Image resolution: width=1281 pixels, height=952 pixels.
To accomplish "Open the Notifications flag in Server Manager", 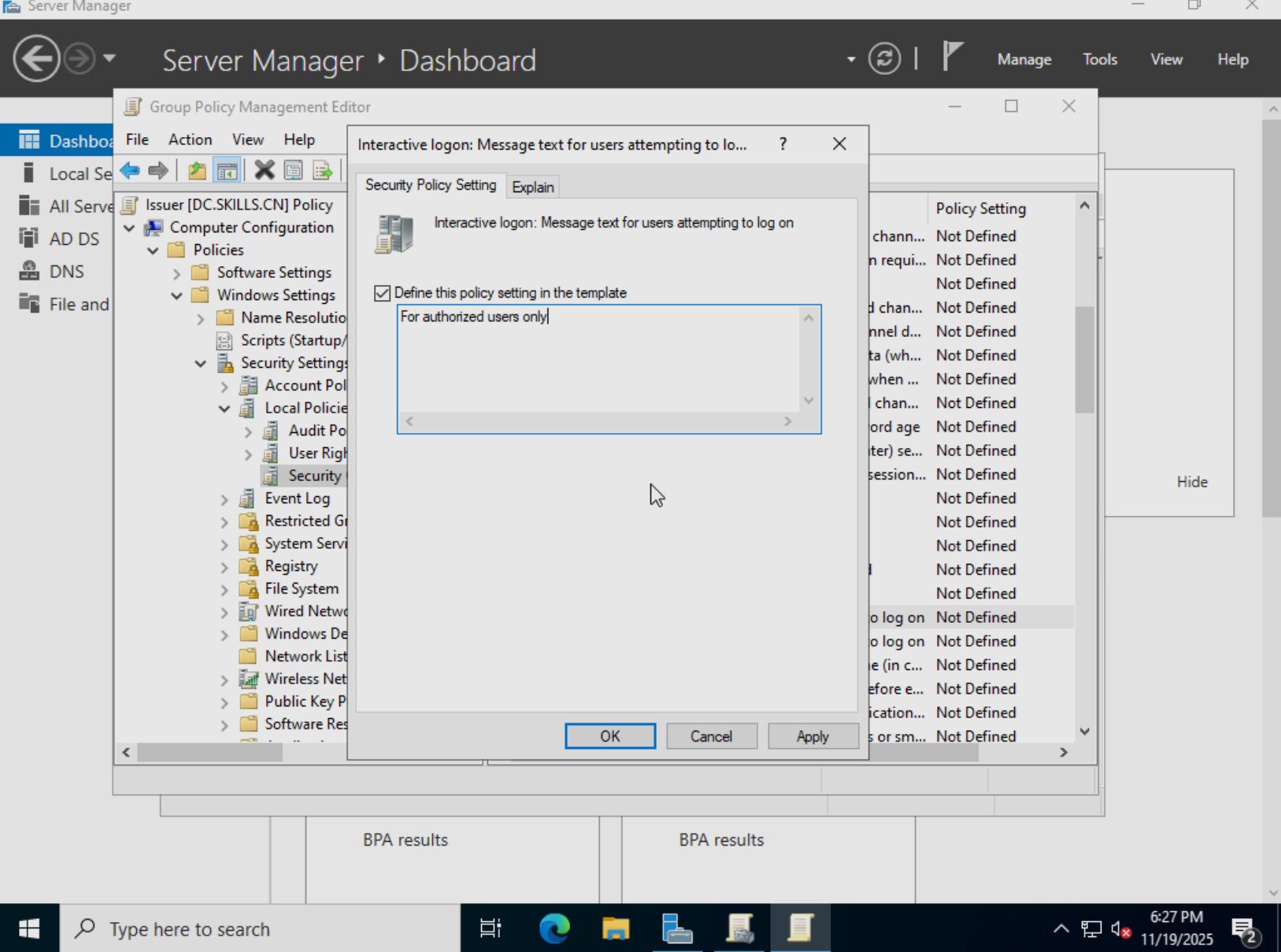I will click(952, 57).
